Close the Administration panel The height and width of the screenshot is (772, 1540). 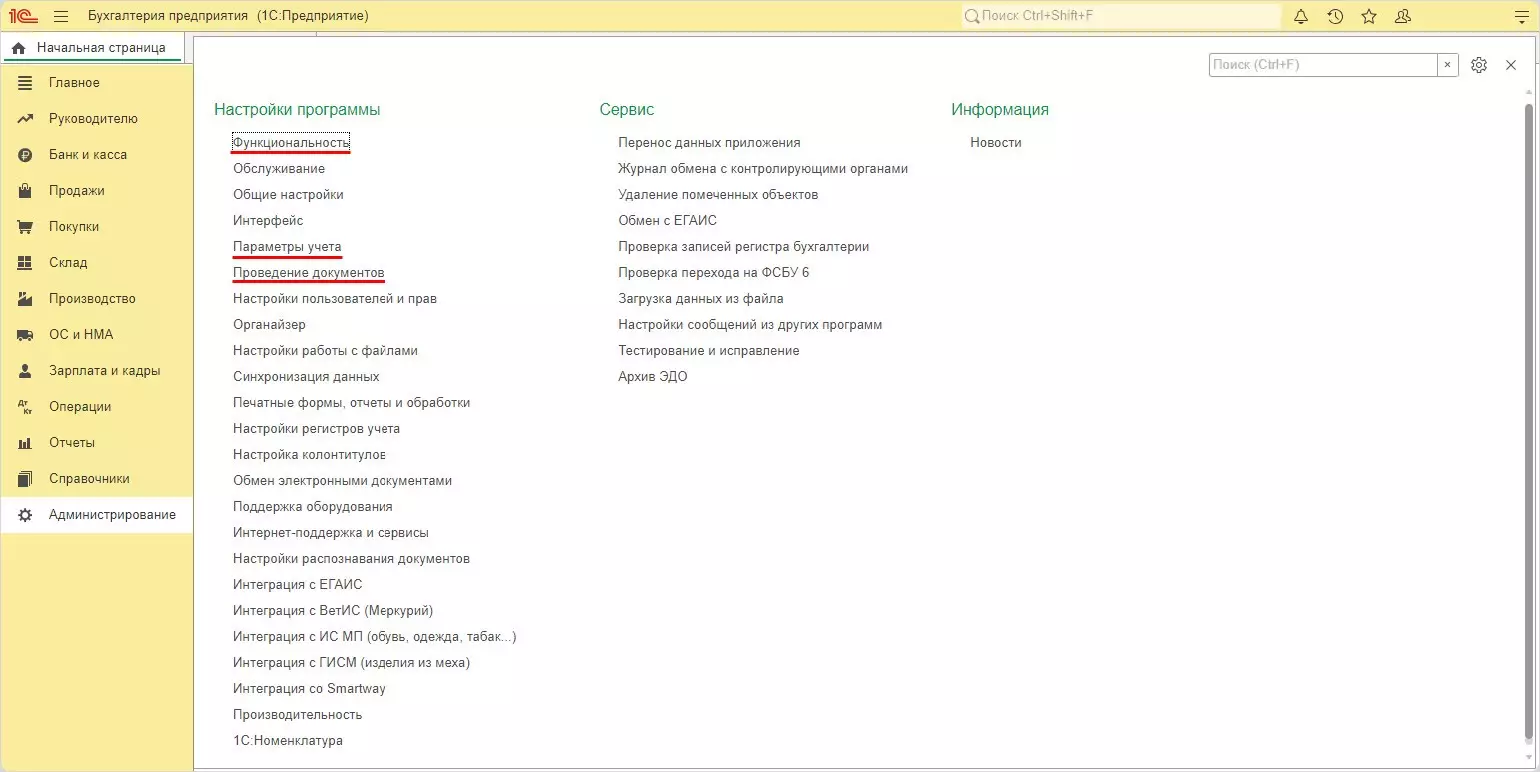1511,65
